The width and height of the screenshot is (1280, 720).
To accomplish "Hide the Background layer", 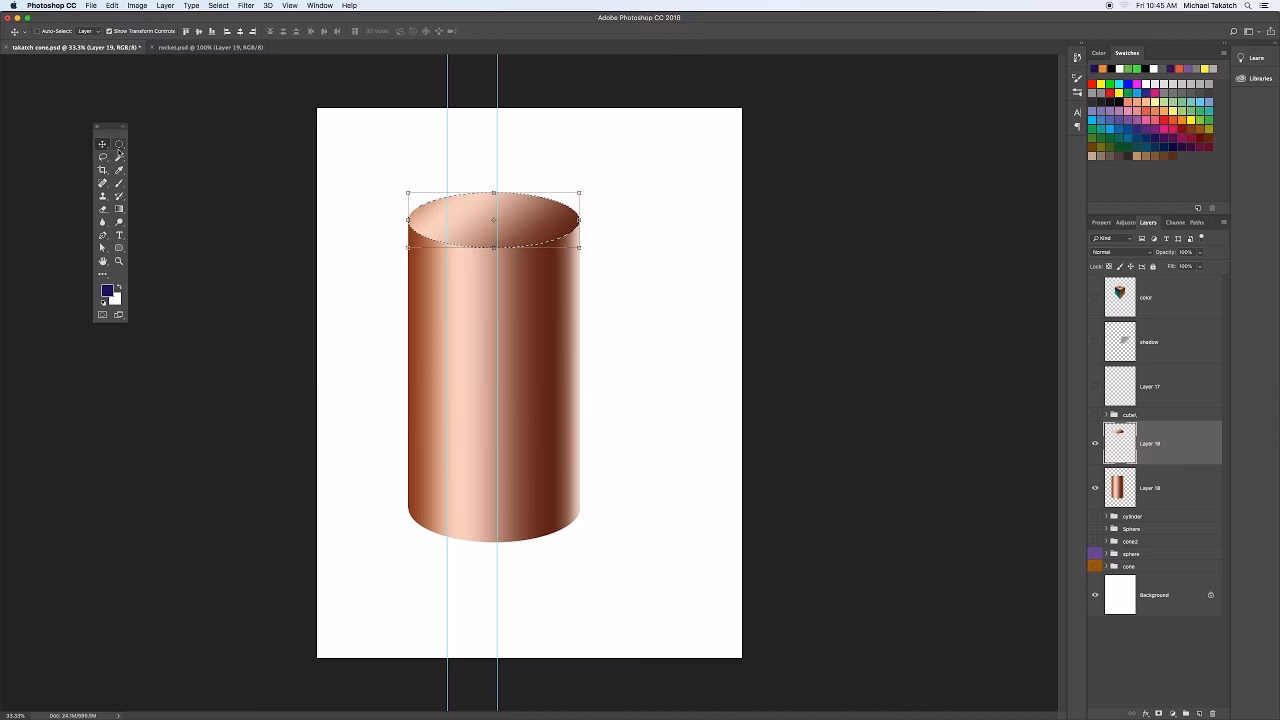I will (x=1095, y=595).
